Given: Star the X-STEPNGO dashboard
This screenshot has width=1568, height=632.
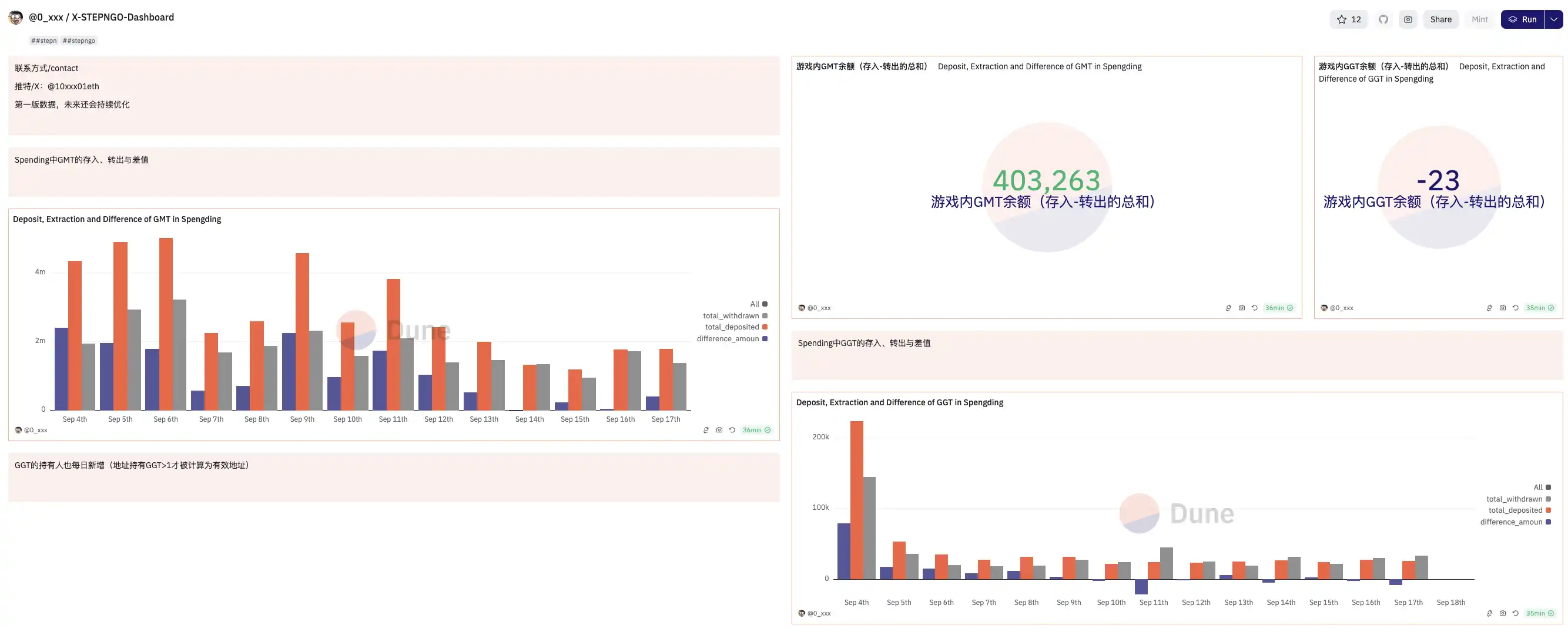Looking at the screenshot, I should coord(1348,19).
